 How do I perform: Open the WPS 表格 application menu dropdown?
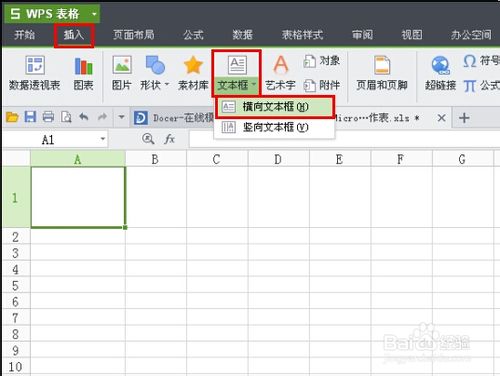click(x=94, y=14)
